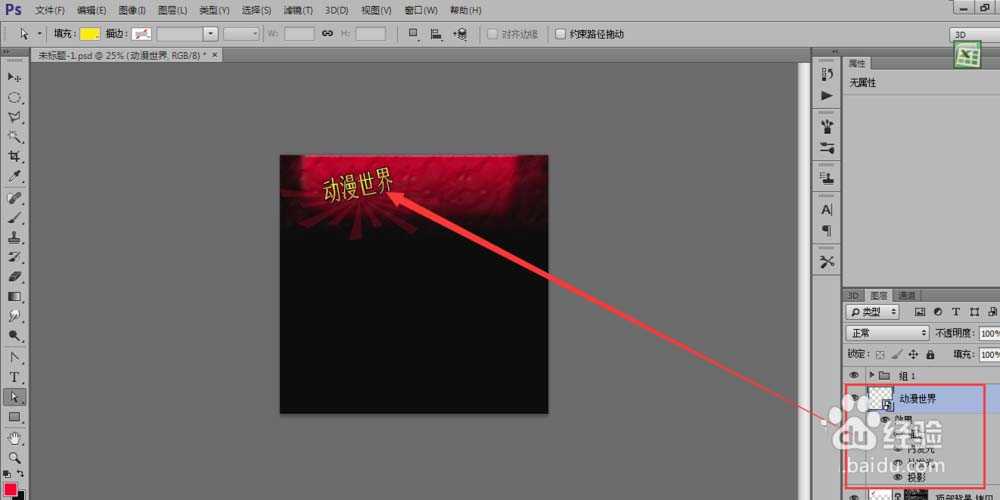Click the yellow fill color swatch

coord(89,34)
